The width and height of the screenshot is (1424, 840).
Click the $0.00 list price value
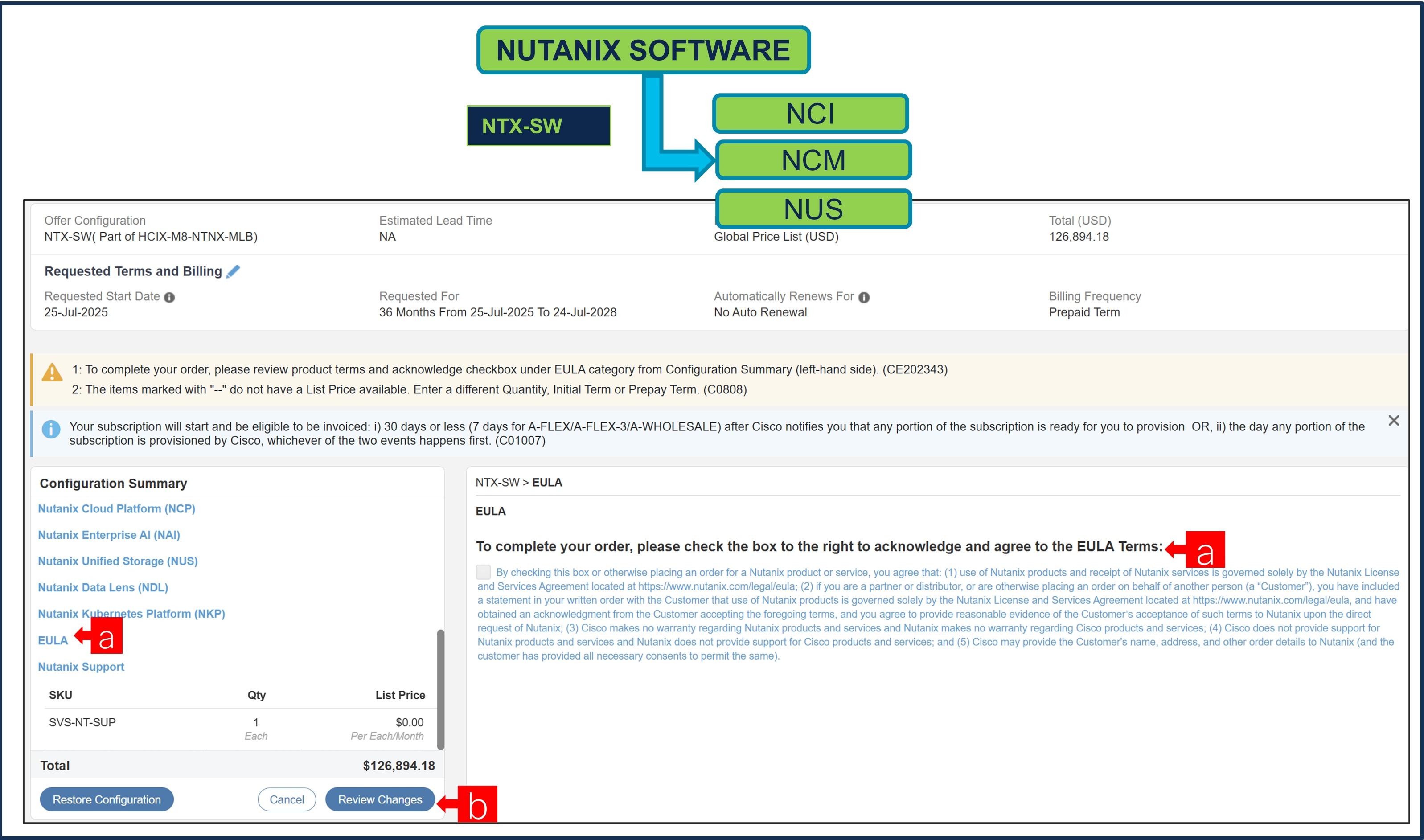pyautogui.click(x=409, y=722)
